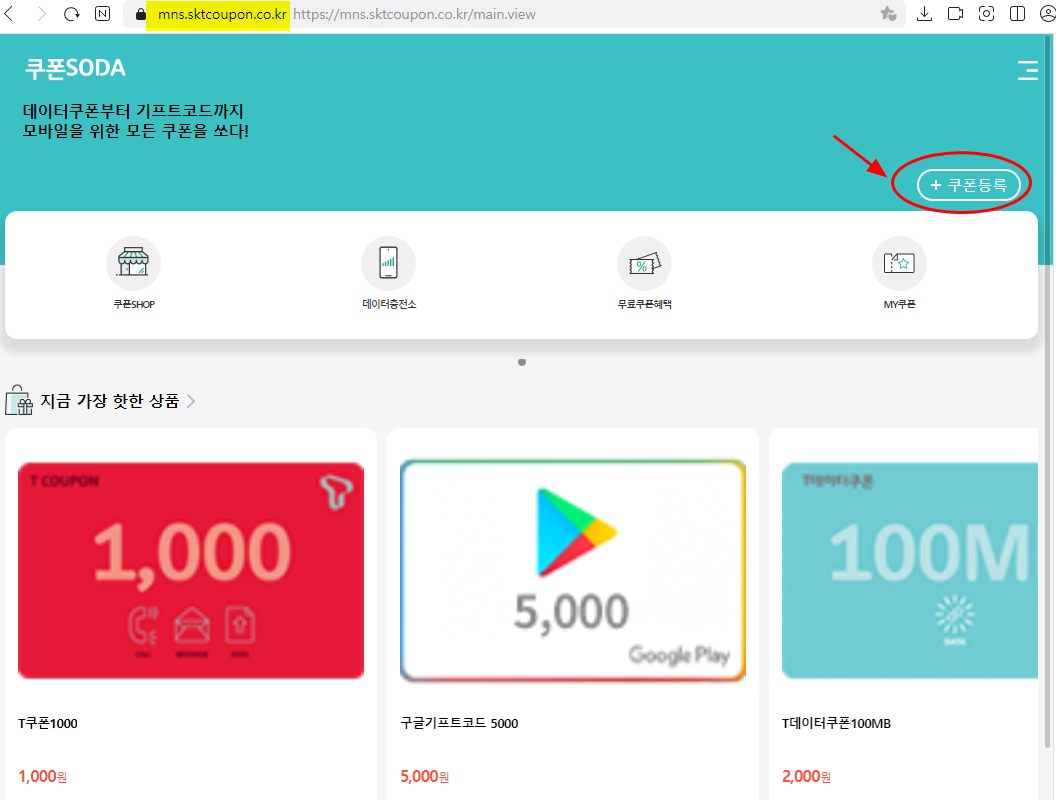Open the browser split-view sidebar icon
Screen dimensions: 1056x800
click(1017, 14)
